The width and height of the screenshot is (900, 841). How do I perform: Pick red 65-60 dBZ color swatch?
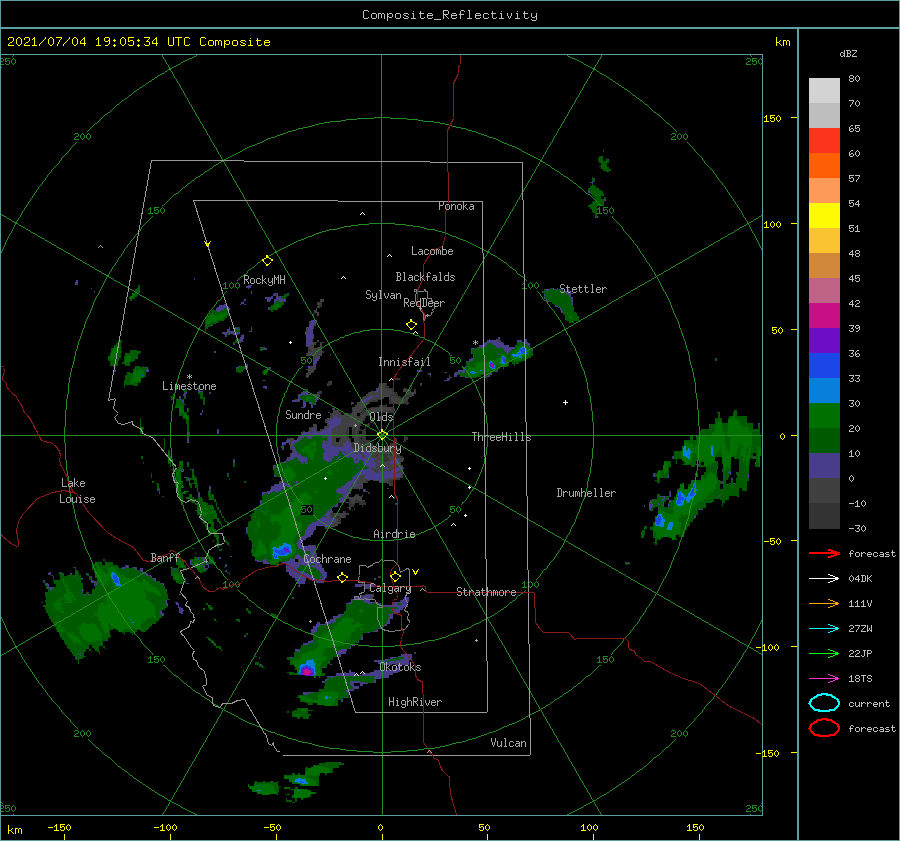(x=824, y=141)
